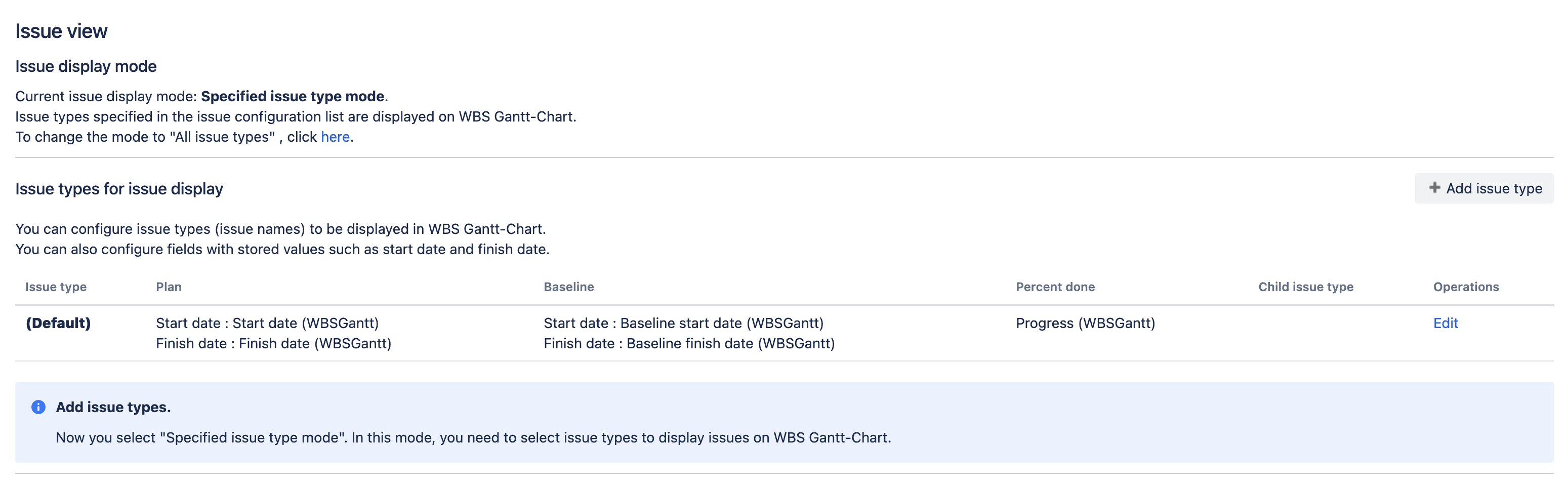Open Edit for the Default issue type
This screenshot has width=1568, height=484.
click(x=1445, y=324)
